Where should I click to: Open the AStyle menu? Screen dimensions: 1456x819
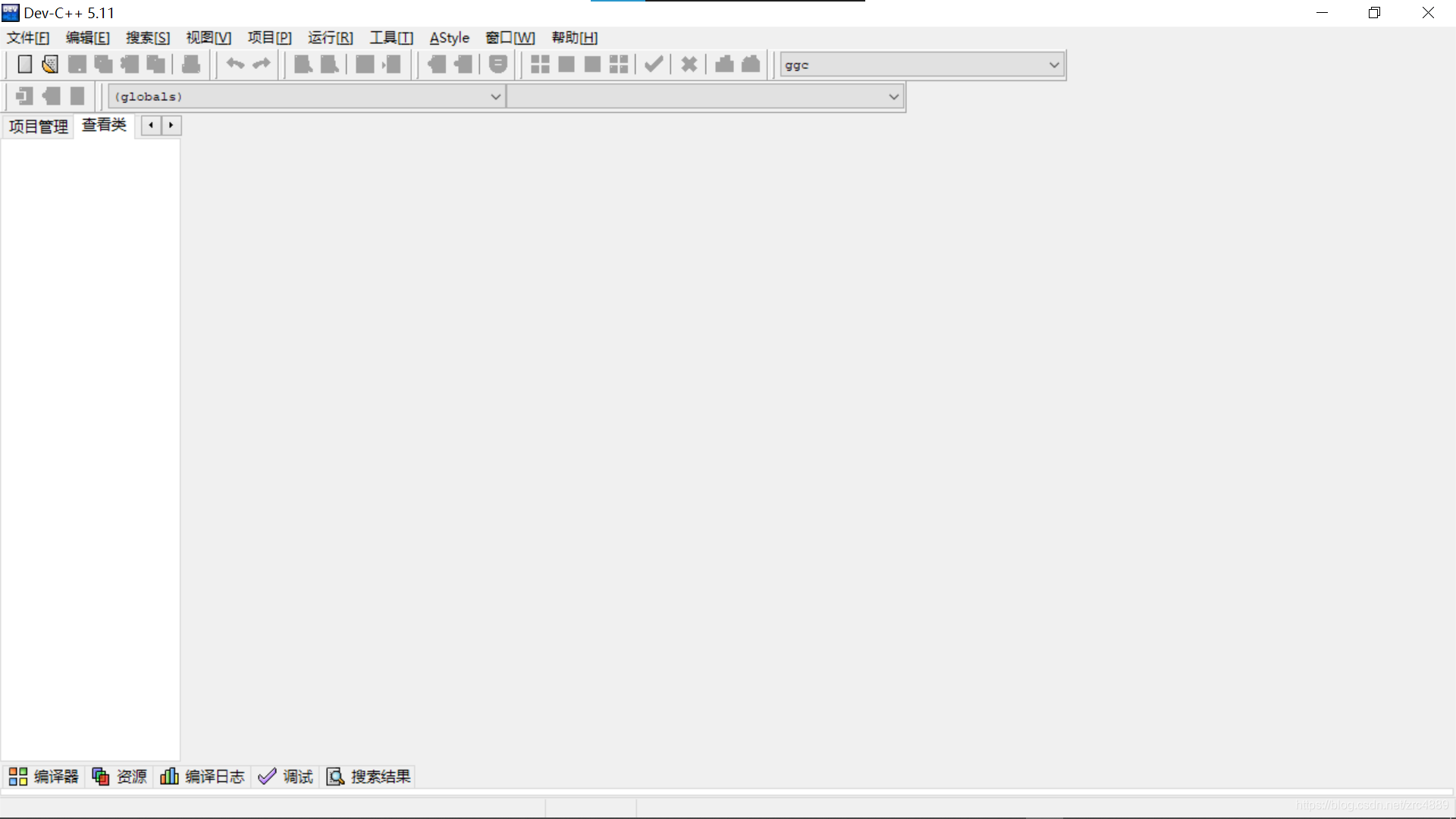tap(450, 38)
